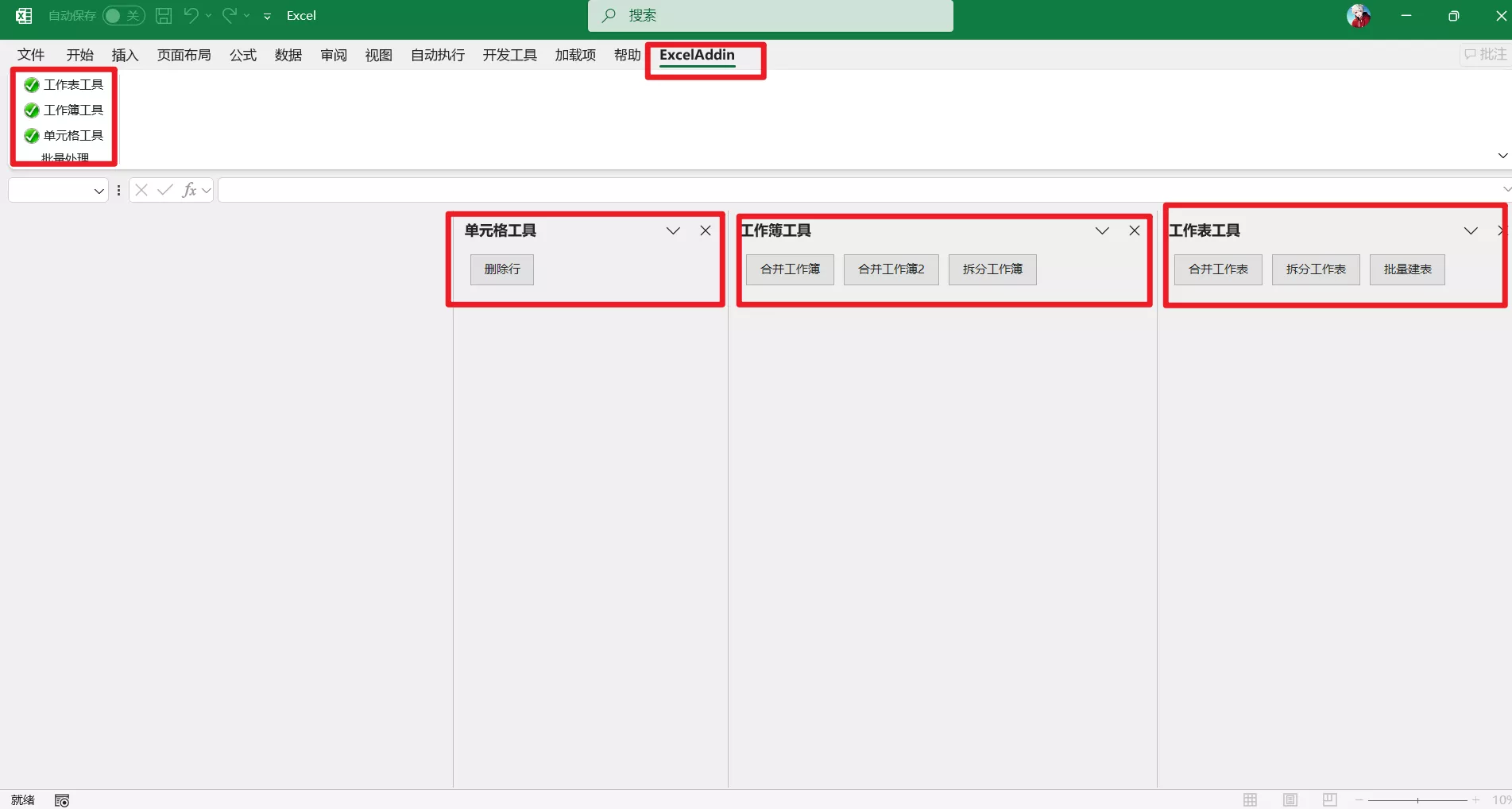
Task: Switch to the 数据 tab
Action: (x=288, y=55)
